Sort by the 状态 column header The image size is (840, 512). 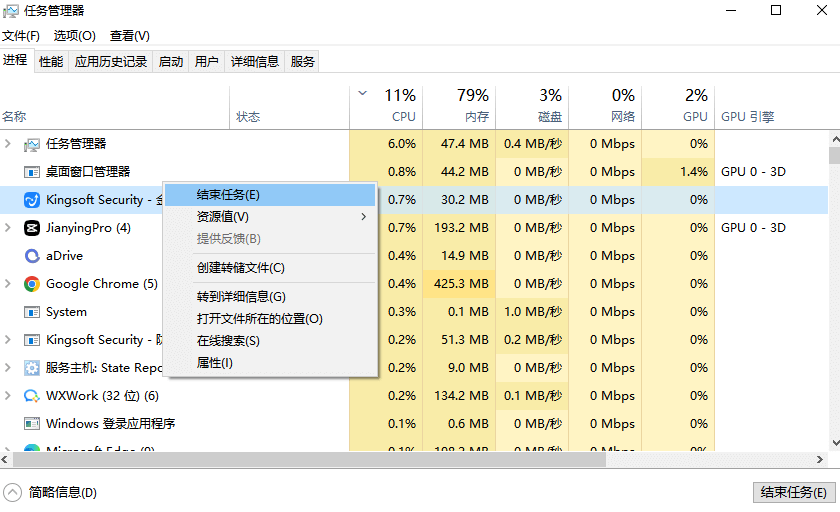(x=290, y=108)
